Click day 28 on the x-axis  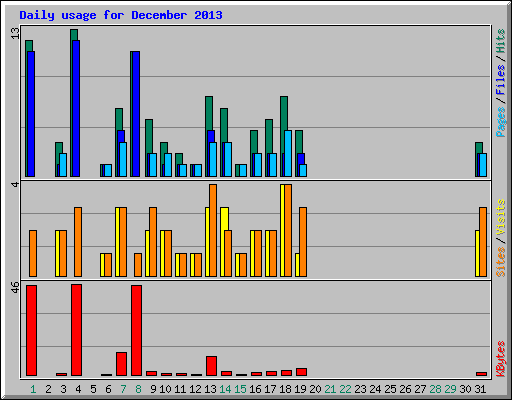click(435, 389)
